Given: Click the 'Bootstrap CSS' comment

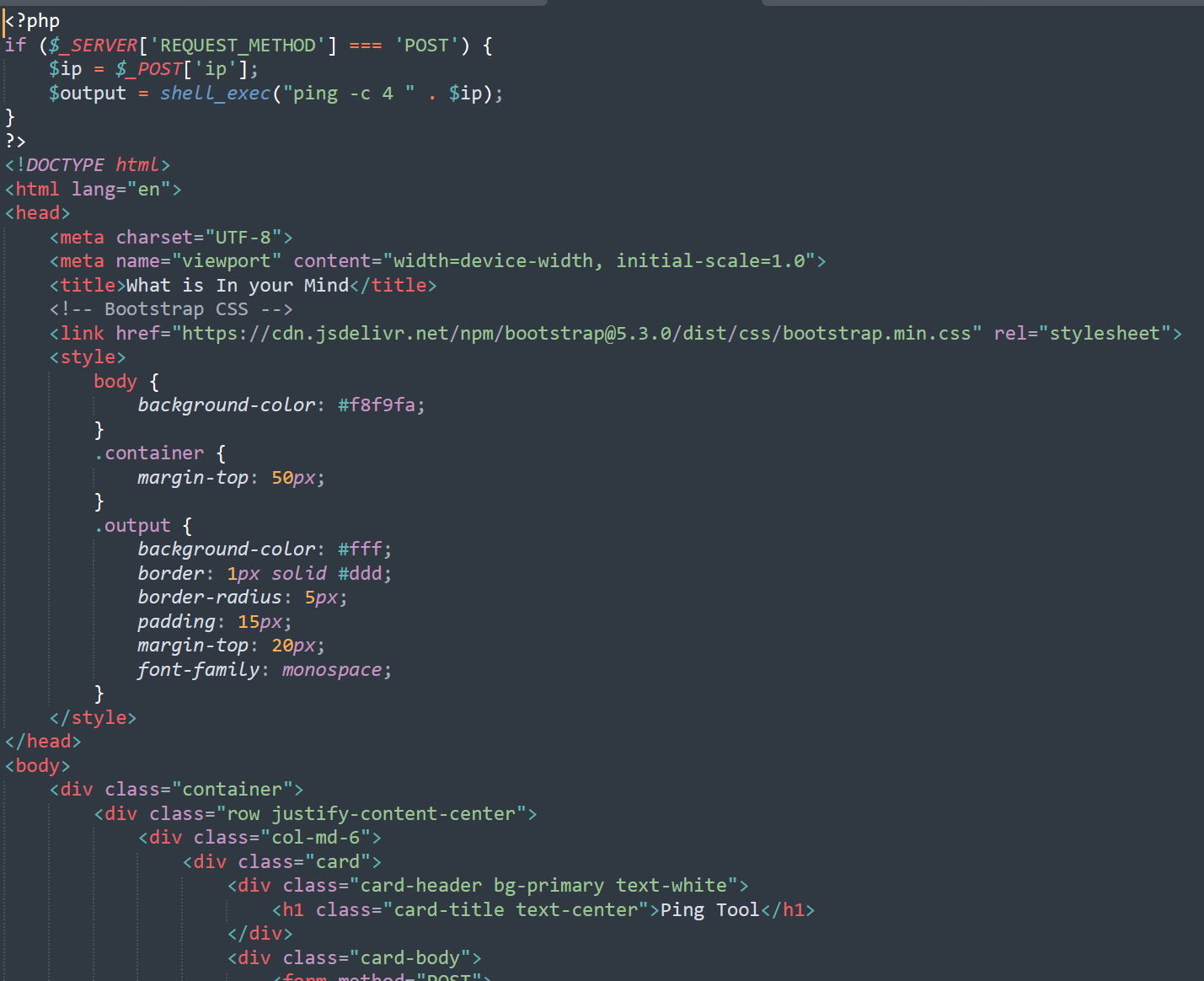Looking at the screenshot, I should [x=171, y=309].
